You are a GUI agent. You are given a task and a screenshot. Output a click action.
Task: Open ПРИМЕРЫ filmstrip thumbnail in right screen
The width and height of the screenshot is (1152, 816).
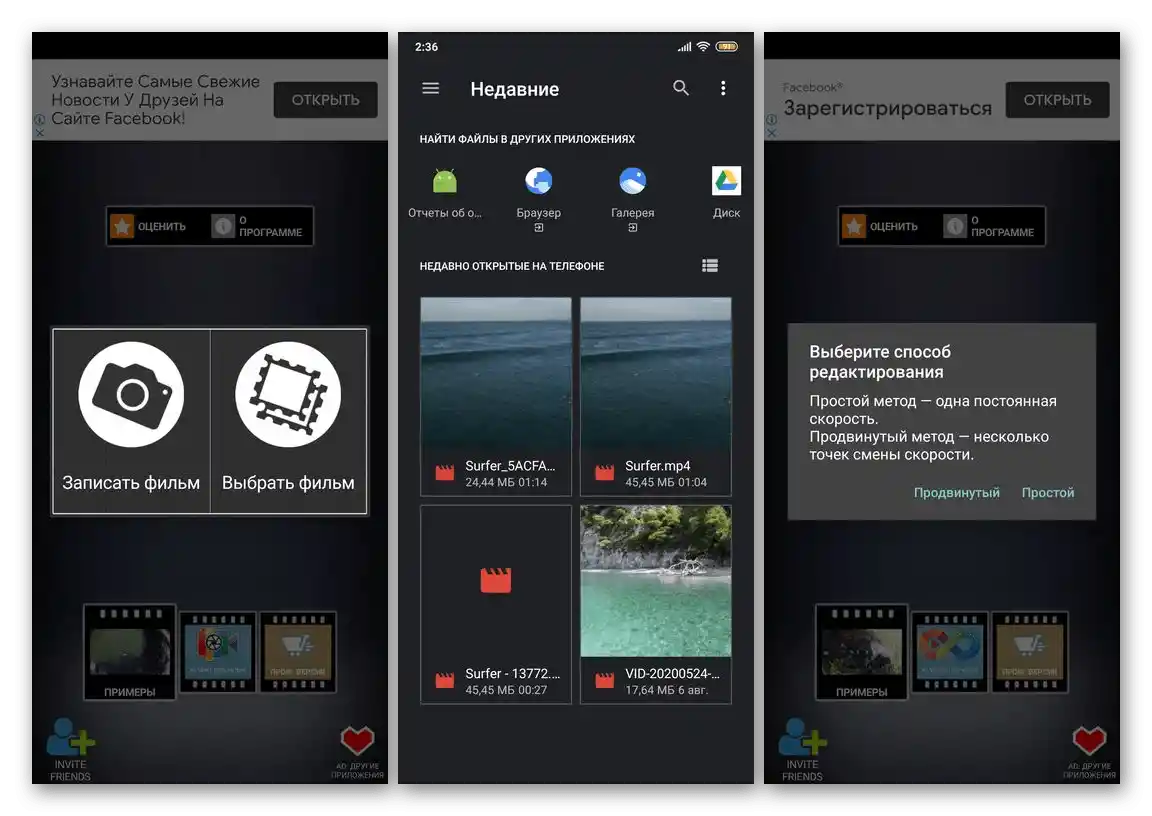pyautogui.click(x=862, y=652)
